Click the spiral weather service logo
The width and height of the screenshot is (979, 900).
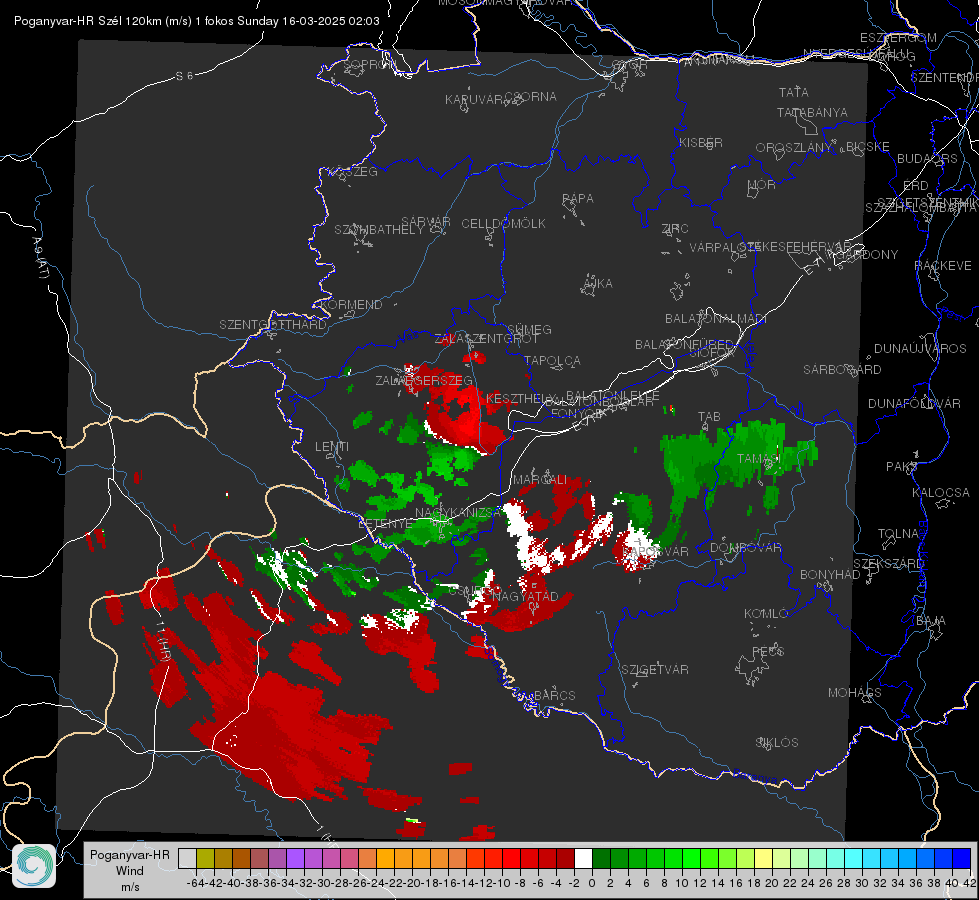(34, 866)
